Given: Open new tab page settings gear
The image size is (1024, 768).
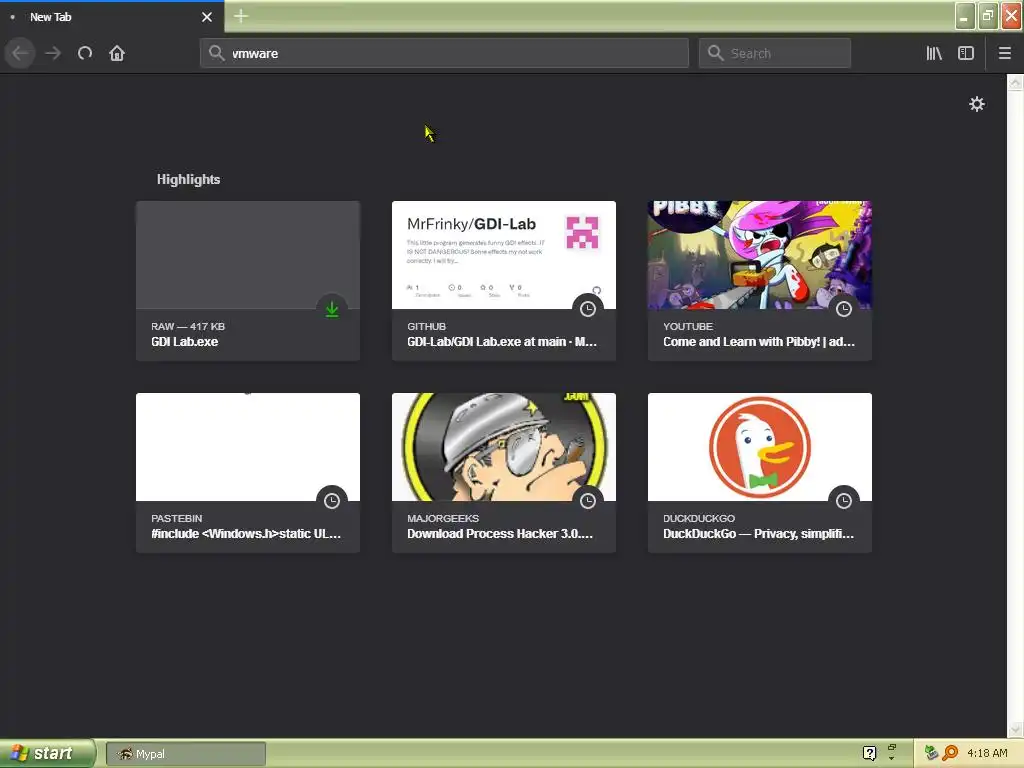Looking at the screenshot, I should coord(976,104).
